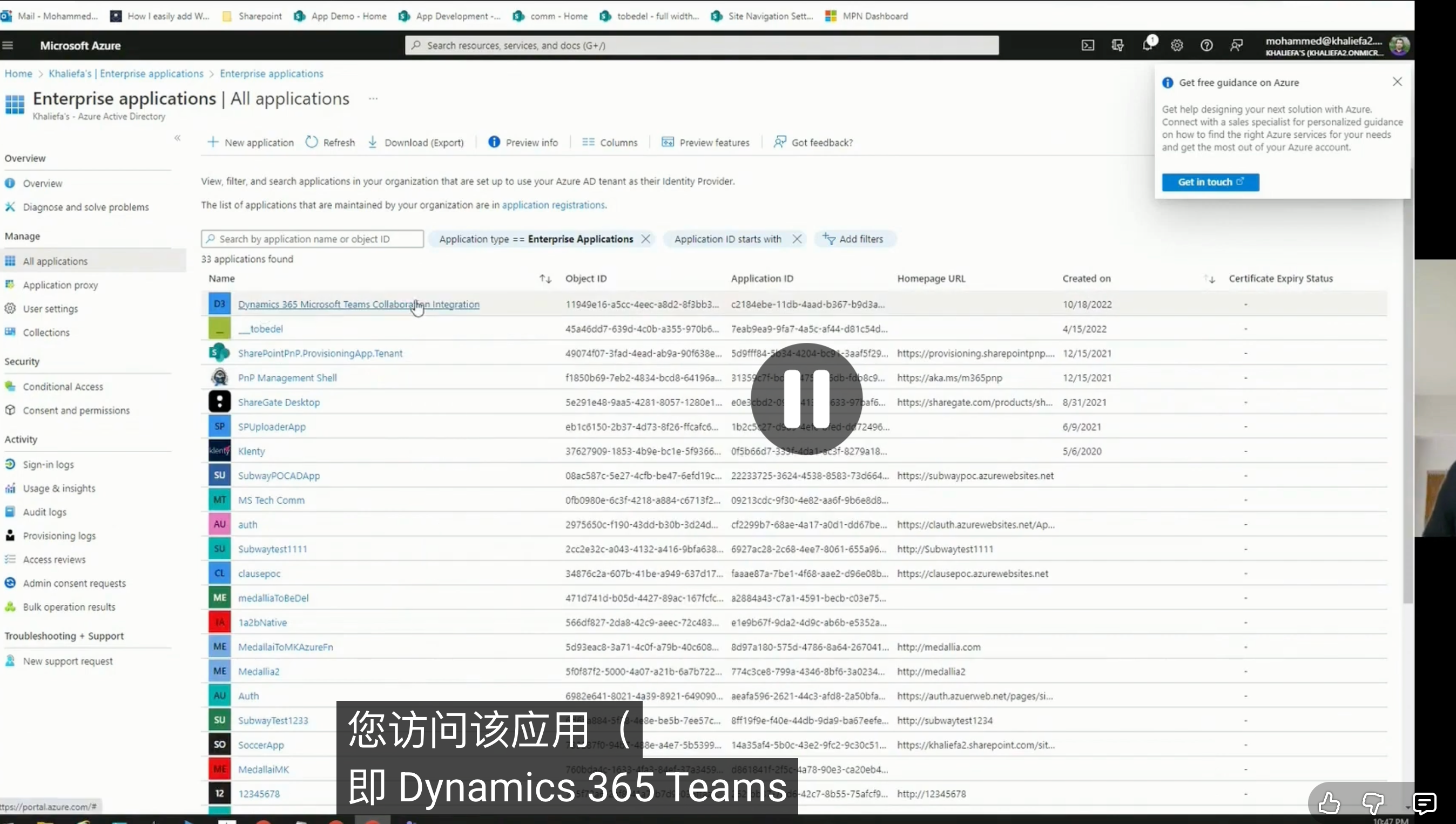Click the Klenty app logo icon

[220, 451]
